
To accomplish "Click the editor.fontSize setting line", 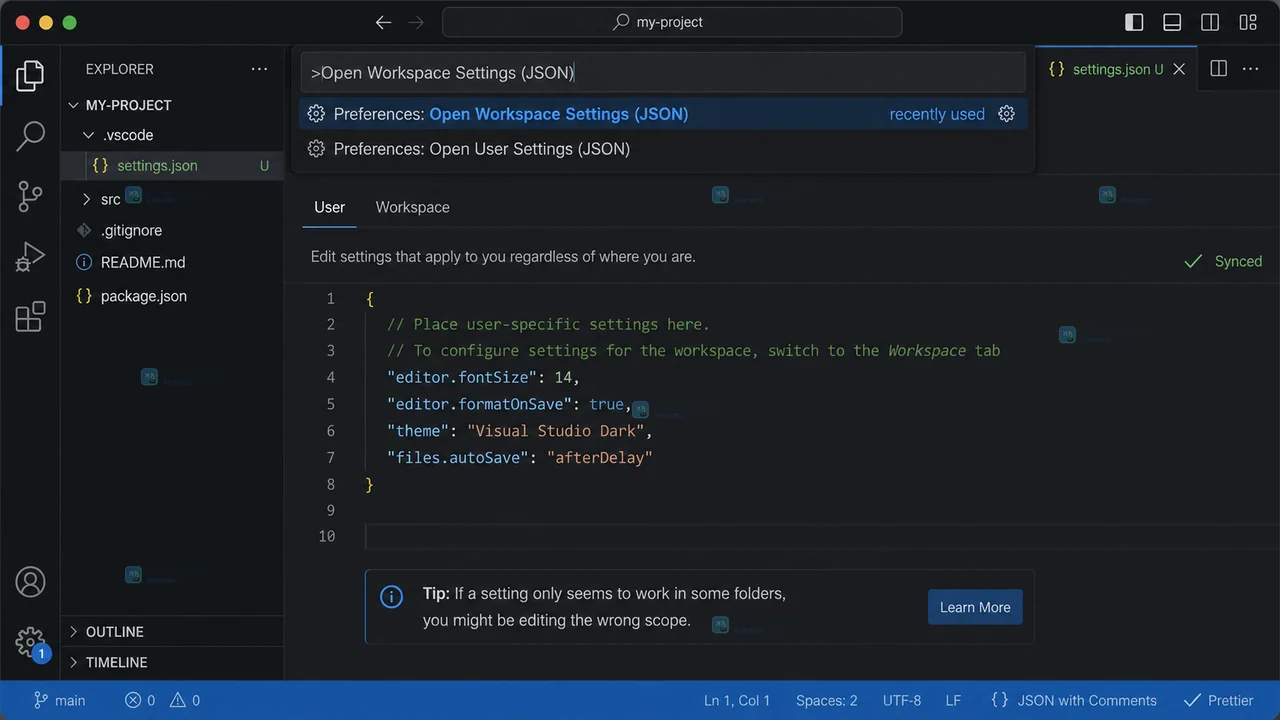I will pos(483,377).
